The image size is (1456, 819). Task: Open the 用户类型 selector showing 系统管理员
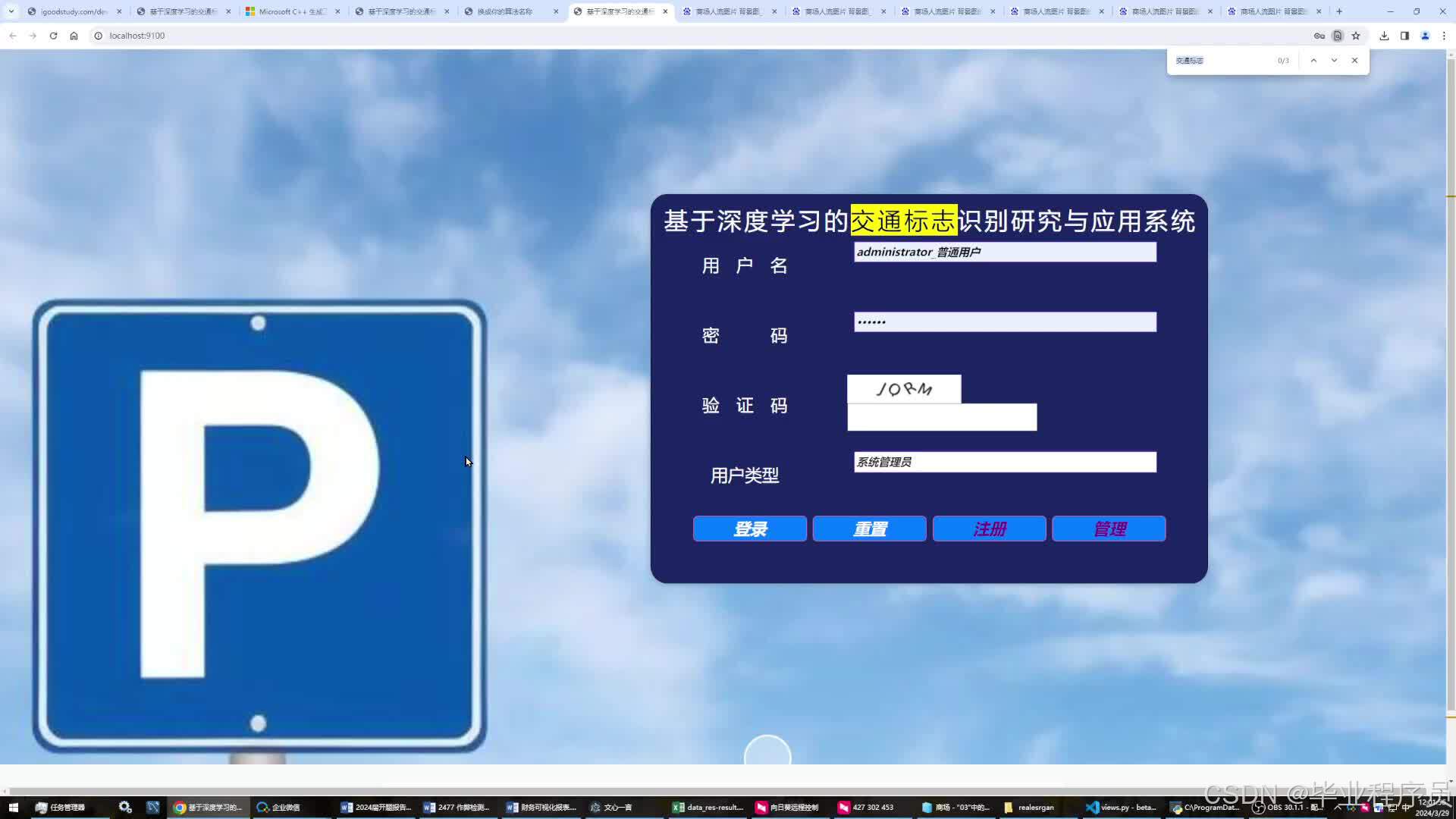pyautogui.click(x=1004, y=462)
